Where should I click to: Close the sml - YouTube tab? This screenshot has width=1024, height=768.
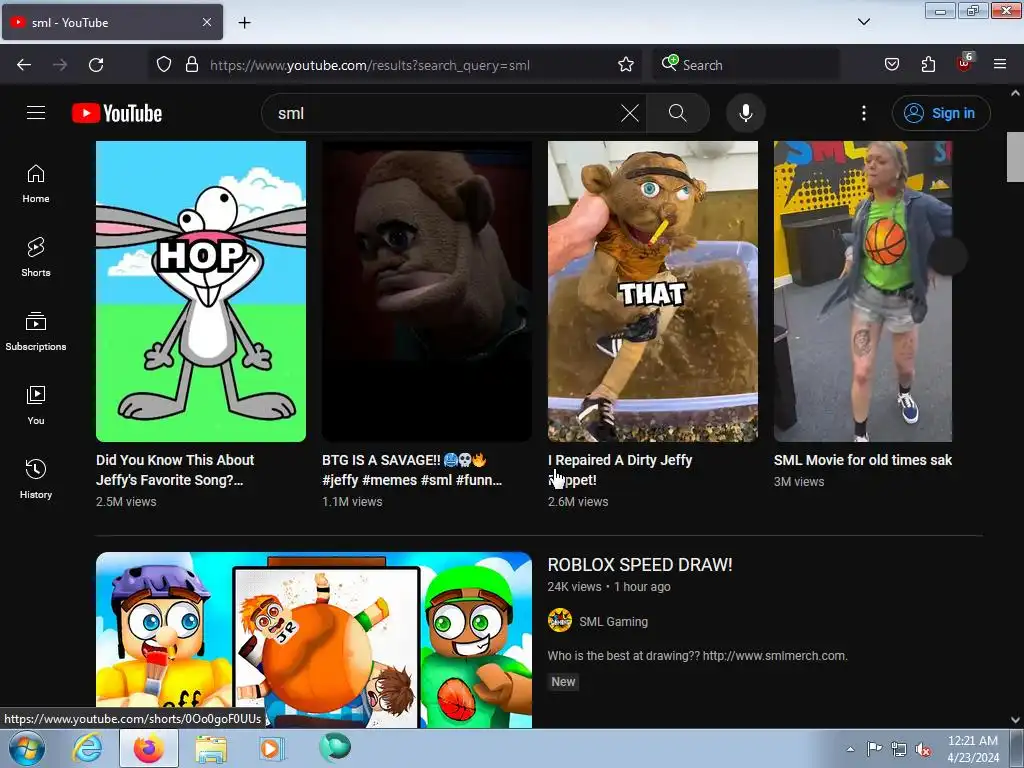coord(206,22)
